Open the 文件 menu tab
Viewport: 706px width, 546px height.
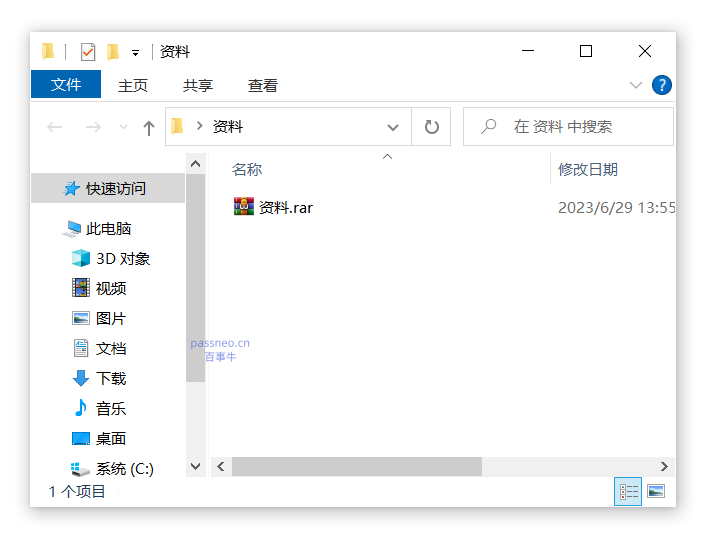66,85
